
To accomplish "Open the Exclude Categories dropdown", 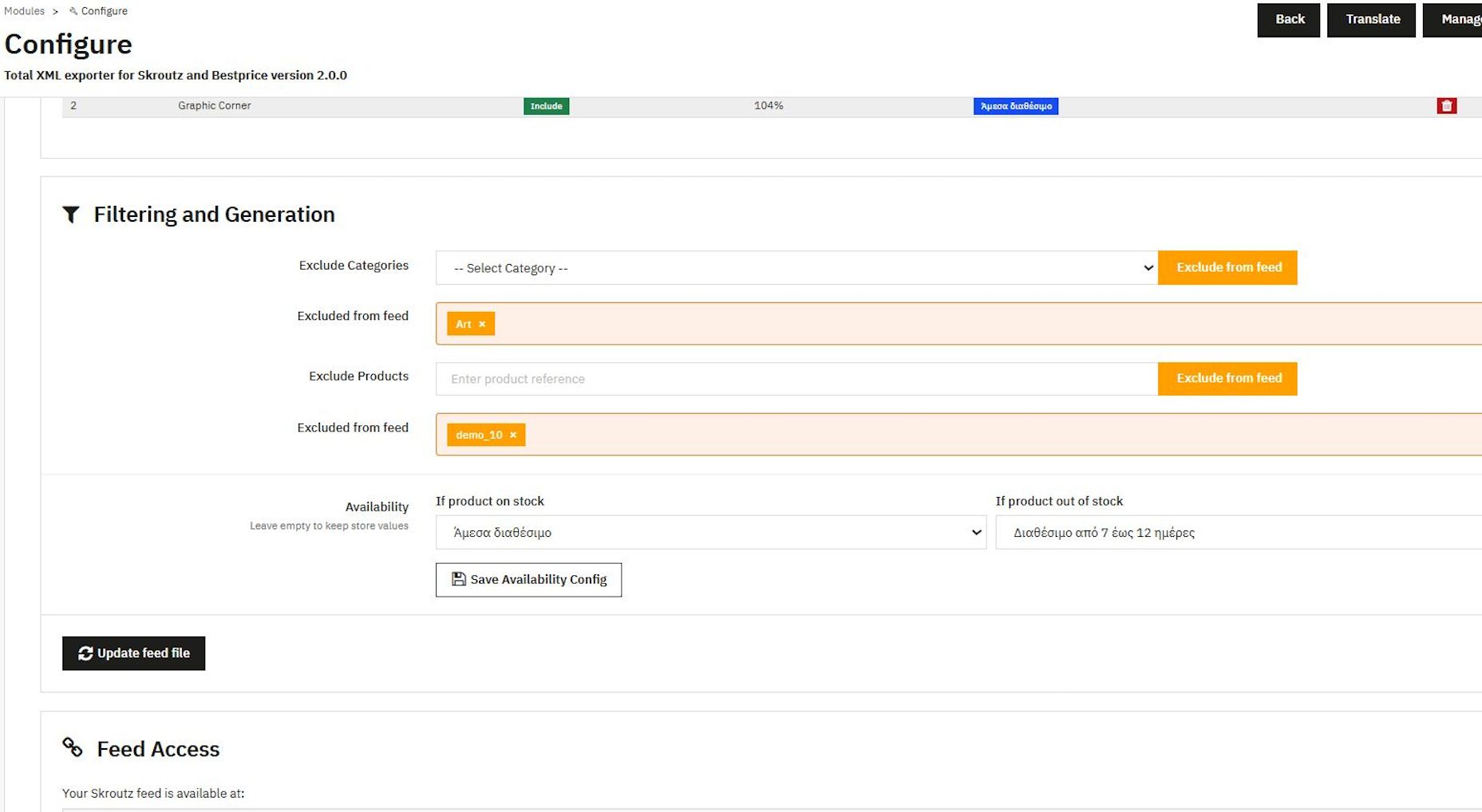I will click(796, 268).
